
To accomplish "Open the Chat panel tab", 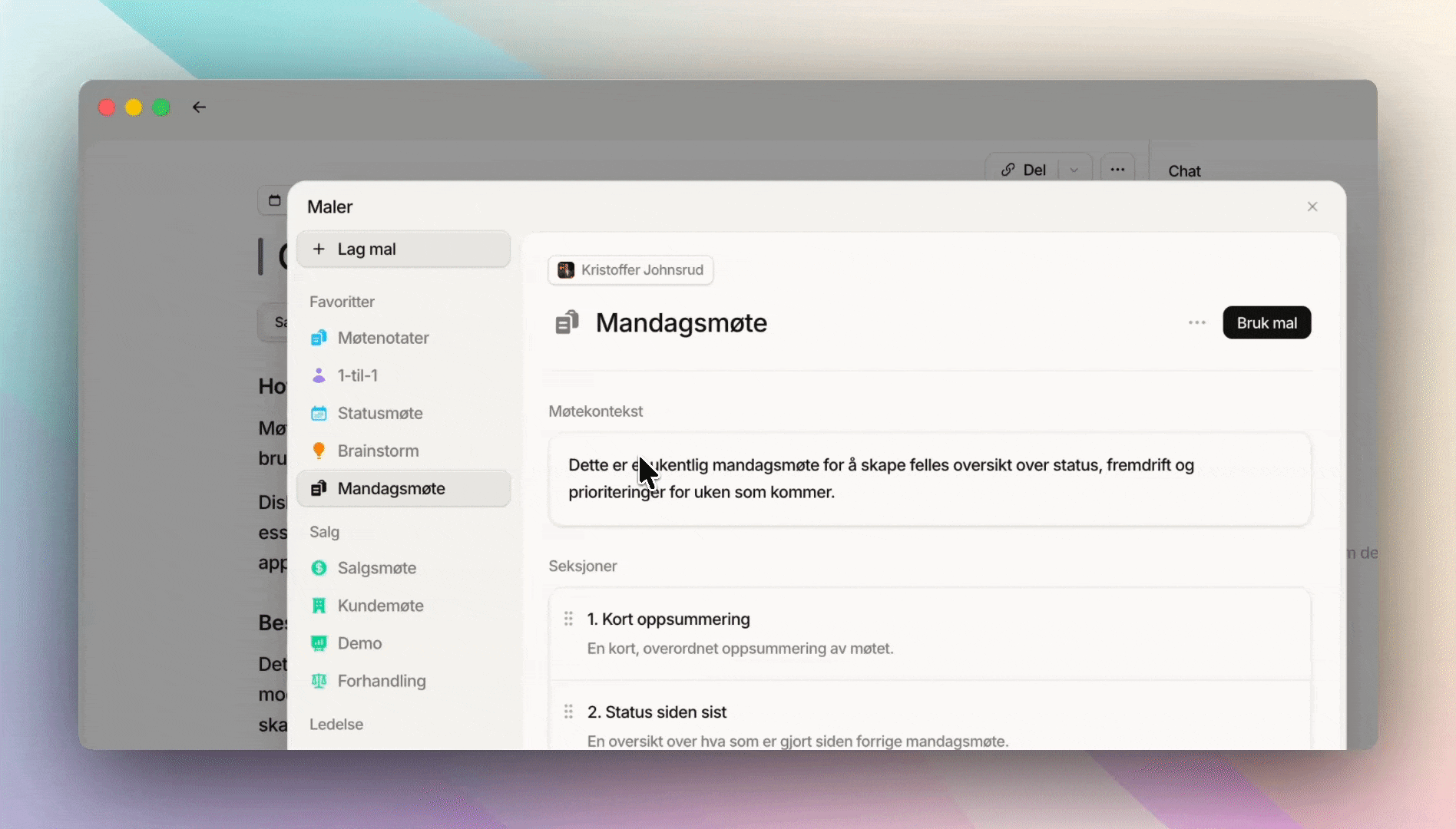I will click(1184, 171).
